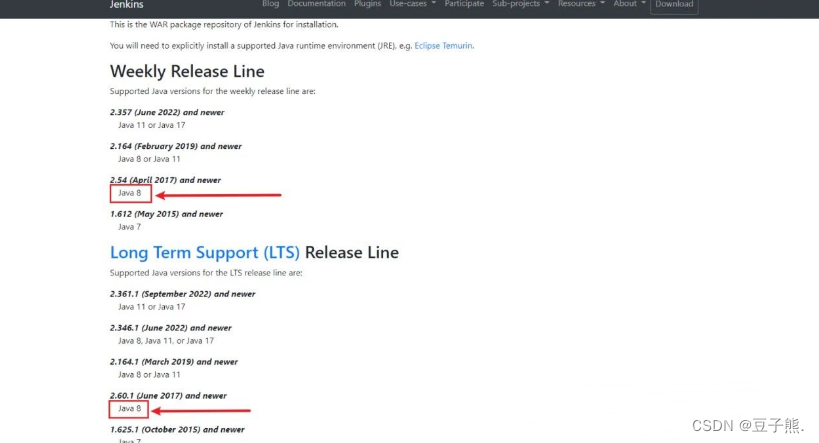Open the Long Term Support (LTS) link
Image resolution: width=819 pixels, height=443 pixels.
205,252
